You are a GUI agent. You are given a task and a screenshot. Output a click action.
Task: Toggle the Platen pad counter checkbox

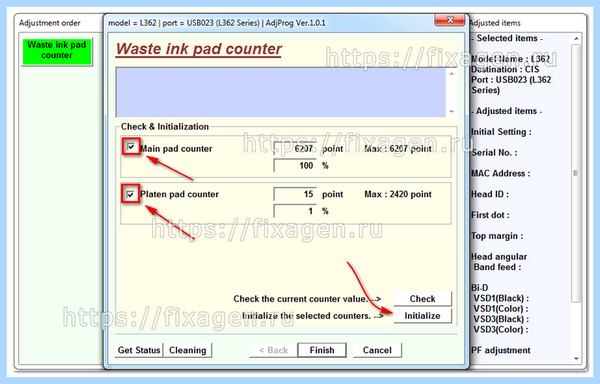(x=131, y=194)
